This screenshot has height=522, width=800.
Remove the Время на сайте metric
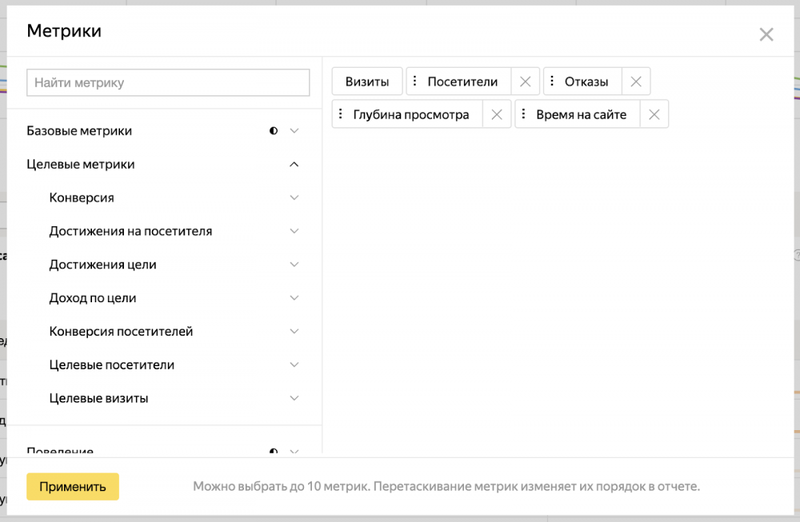654,115
